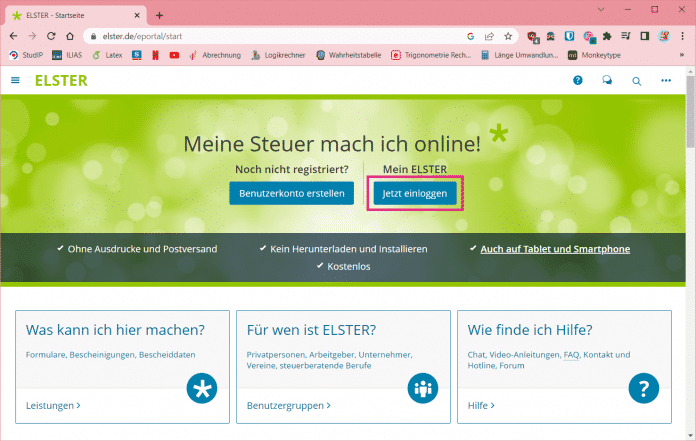Open the Chrome profile avatar
696x441 pixels.
click(x=664, y=36)
